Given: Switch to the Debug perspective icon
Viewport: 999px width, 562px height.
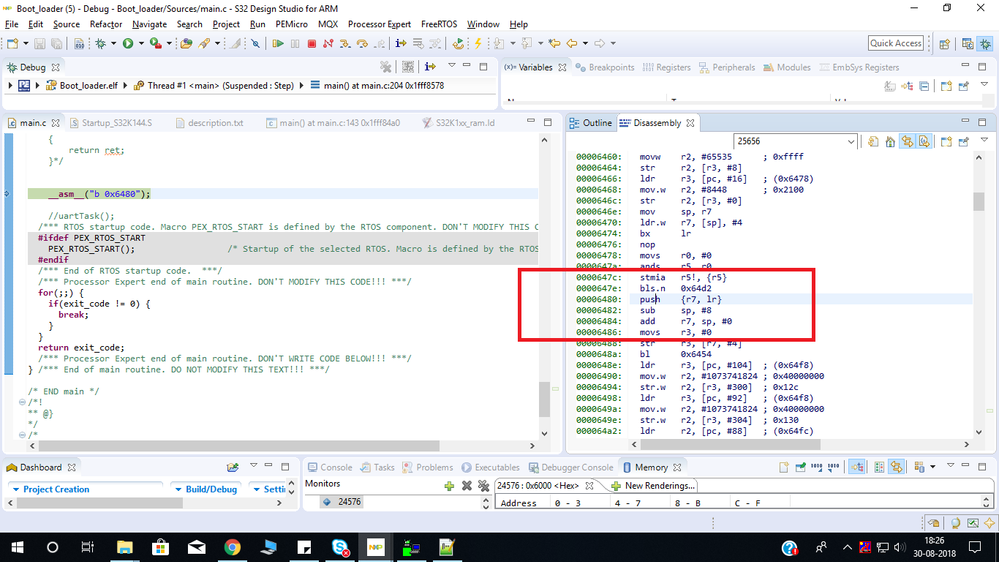Looking at the screenshot, I should tap(986, 43).
